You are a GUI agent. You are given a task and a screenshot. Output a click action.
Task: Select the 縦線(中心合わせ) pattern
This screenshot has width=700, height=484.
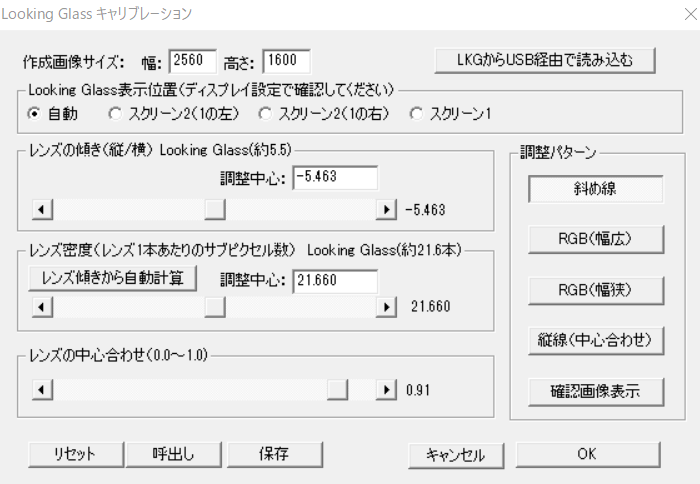(x=596, y=341)
